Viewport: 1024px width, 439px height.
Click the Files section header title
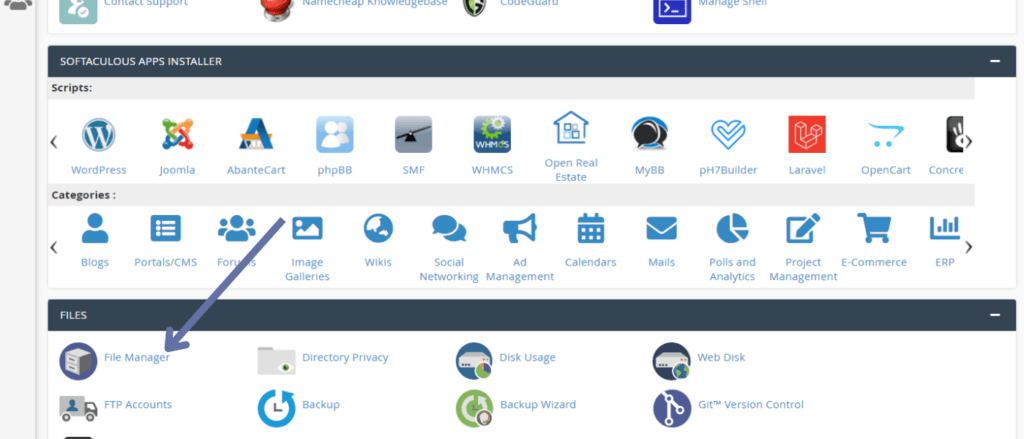(x=73, y=315)
